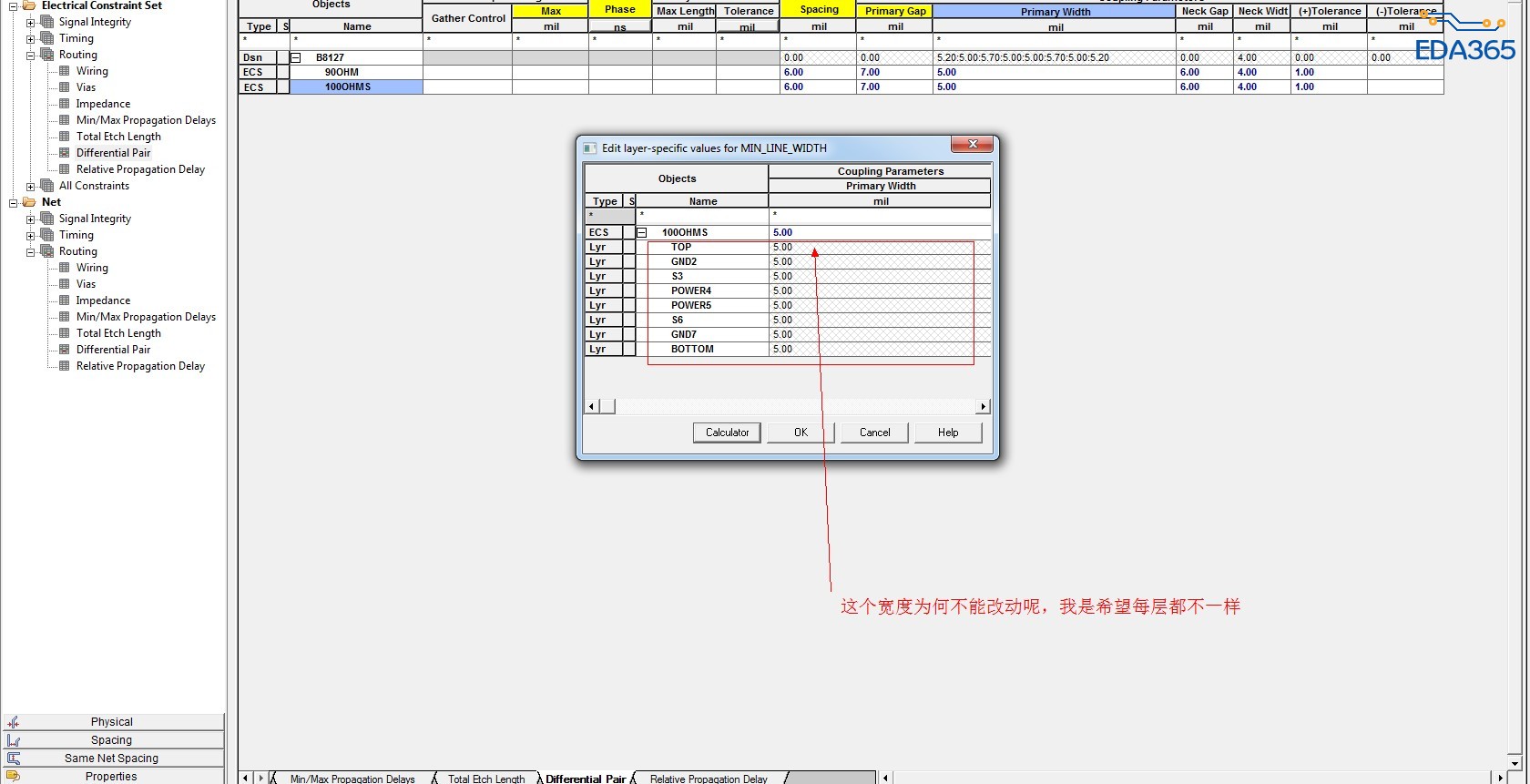The height and width of the screenshot is (784, 1530).
Task: Expand Timing under Electrical Constraint Set
Action: point(30,38)
